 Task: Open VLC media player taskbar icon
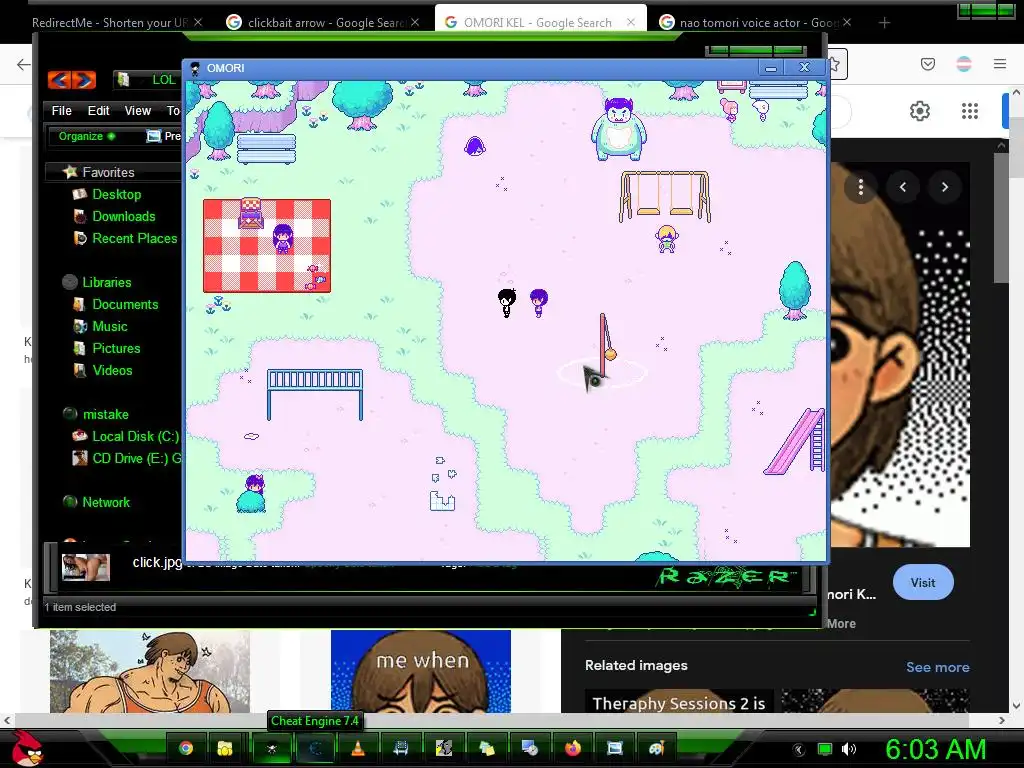tap(358, 748)
